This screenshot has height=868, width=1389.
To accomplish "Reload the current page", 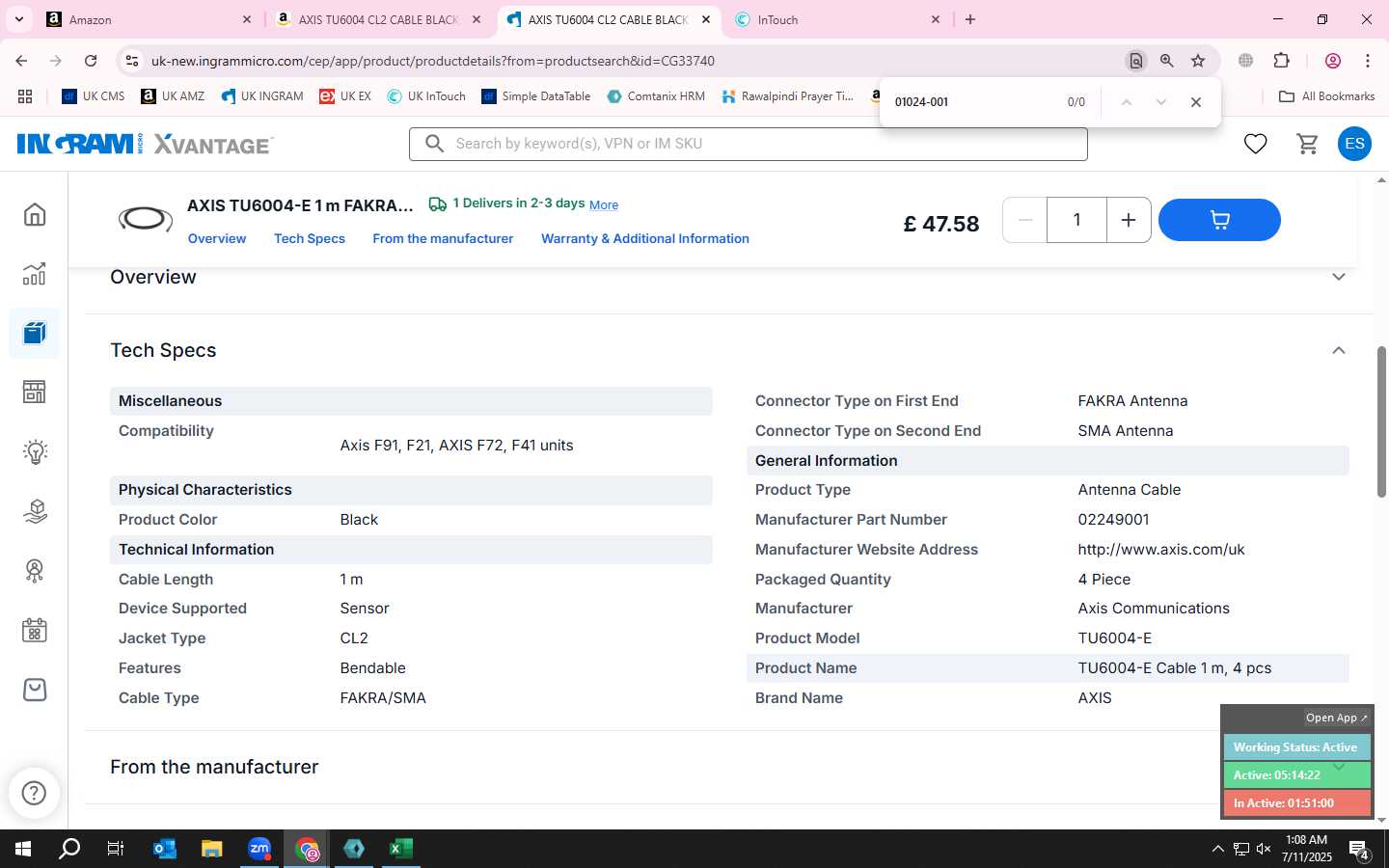I will pos(91,61).
